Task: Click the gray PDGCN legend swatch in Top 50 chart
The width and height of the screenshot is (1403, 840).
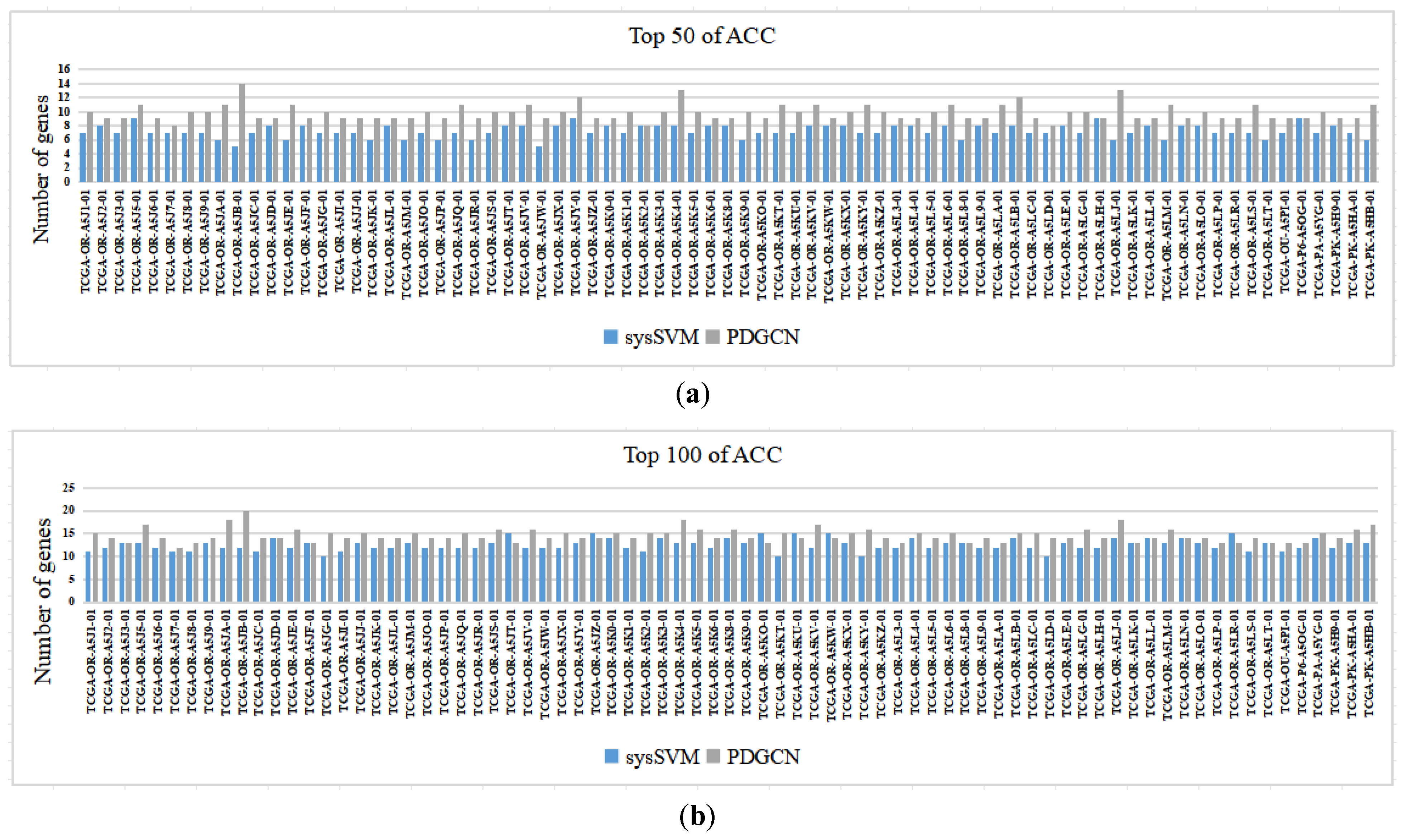Action: point(713,337)
